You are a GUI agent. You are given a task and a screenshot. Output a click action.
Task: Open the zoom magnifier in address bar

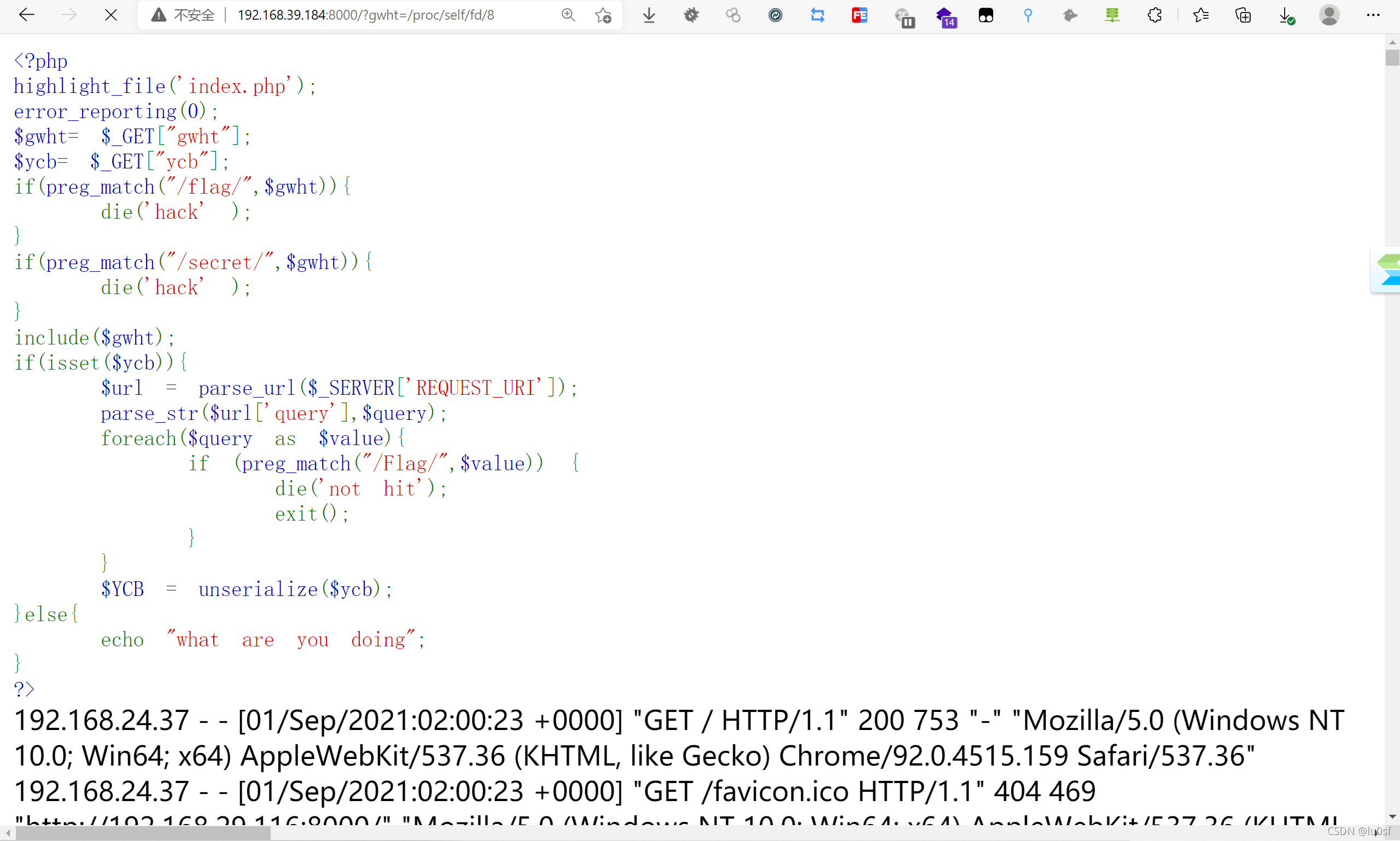[x=568, y=15]
